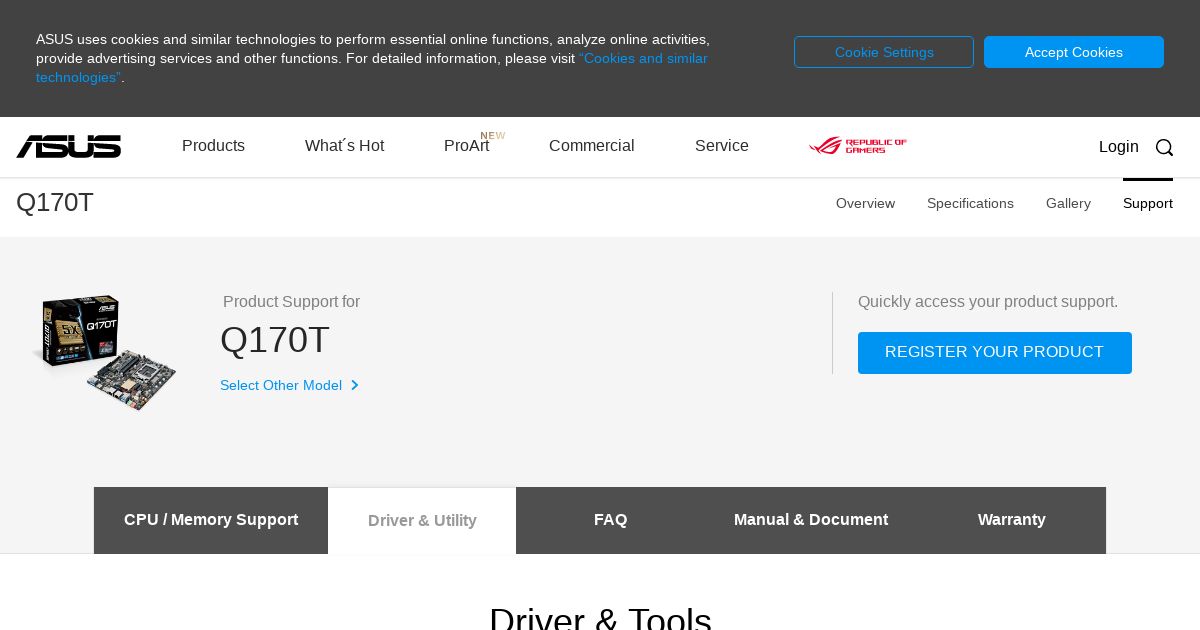The height and width of the screenshot is (630, 1200).
Task: Go to the Gallery tab
Action: tap(1068, 203)
